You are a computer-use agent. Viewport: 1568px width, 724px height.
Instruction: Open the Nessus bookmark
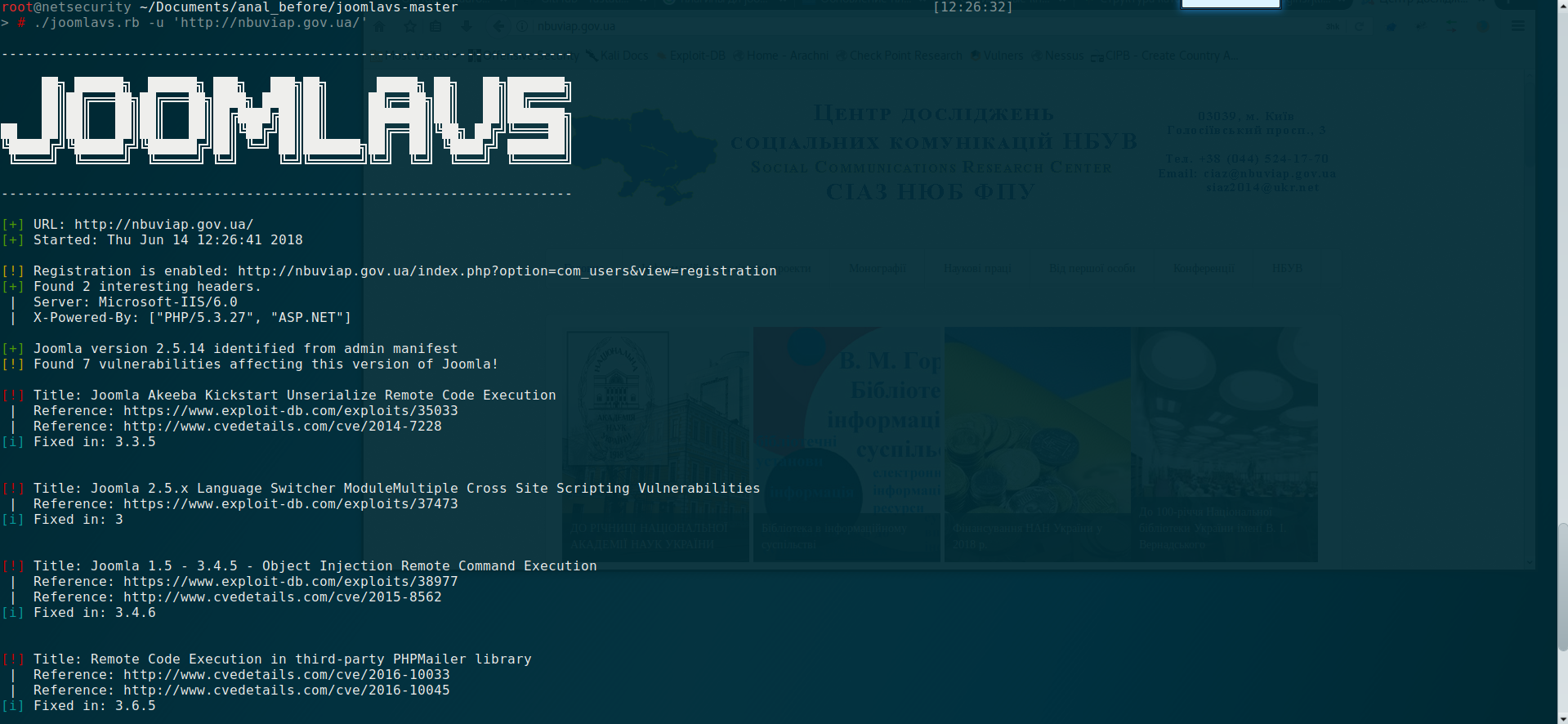click(x=1057, y=56)
